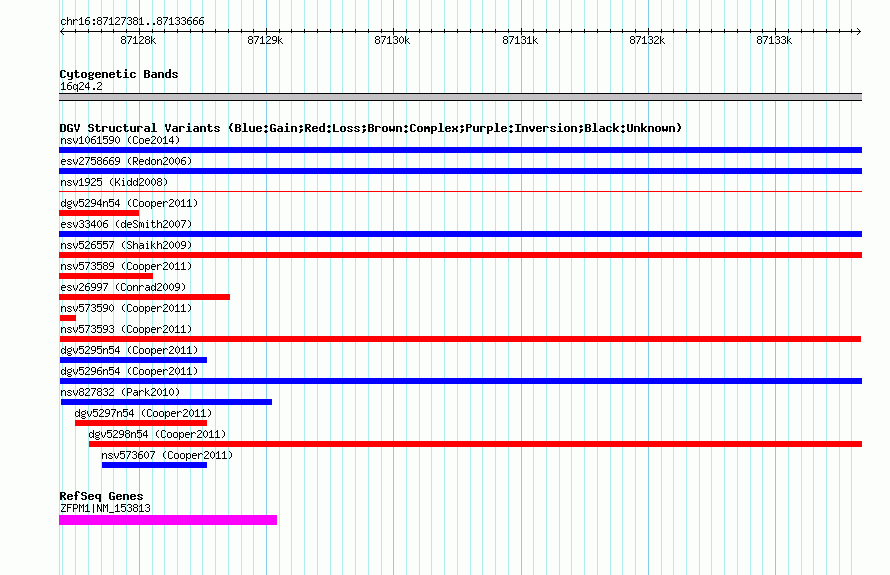Viewport: 890px width, 575px height.
Task: Open the nsv526557 (Shaikh2009) label
Action: tap(126, 245)
